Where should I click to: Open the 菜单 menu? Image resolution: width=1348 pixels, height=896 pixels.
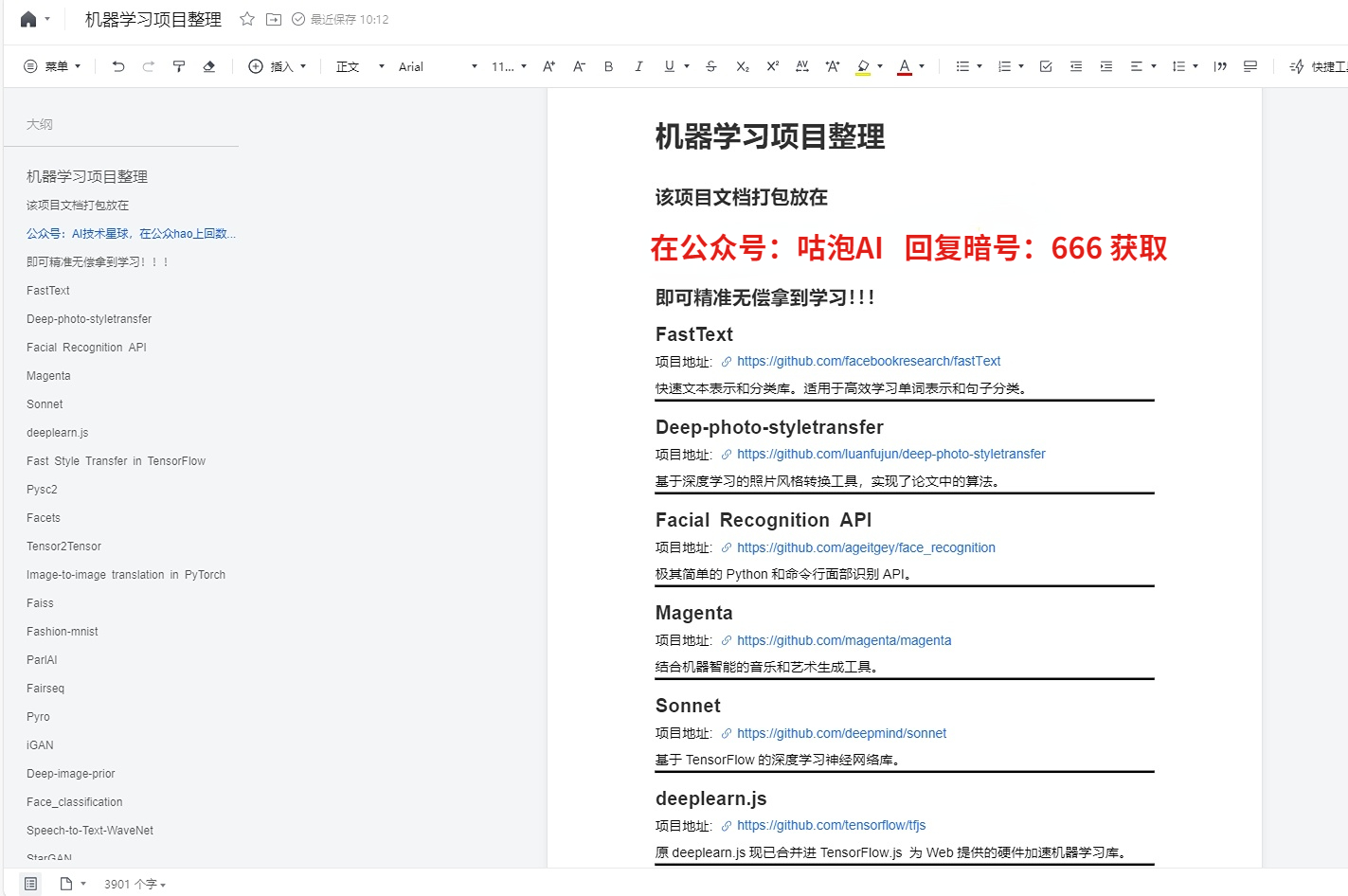[52, 66]
